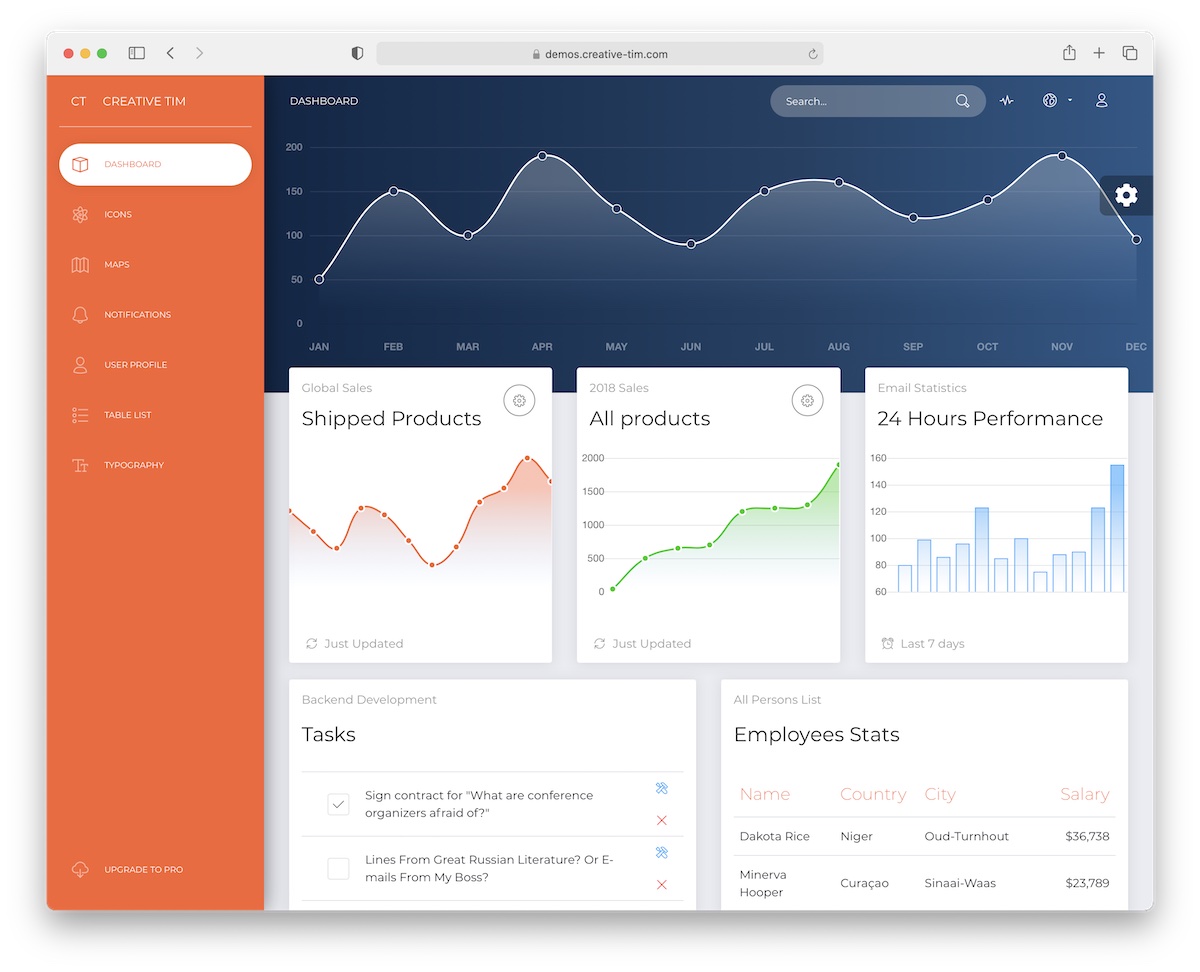This screenshot has height=972, width=1200.
Task: Click the refresh icon under Shipped Products
Action: tap(311, 644)
